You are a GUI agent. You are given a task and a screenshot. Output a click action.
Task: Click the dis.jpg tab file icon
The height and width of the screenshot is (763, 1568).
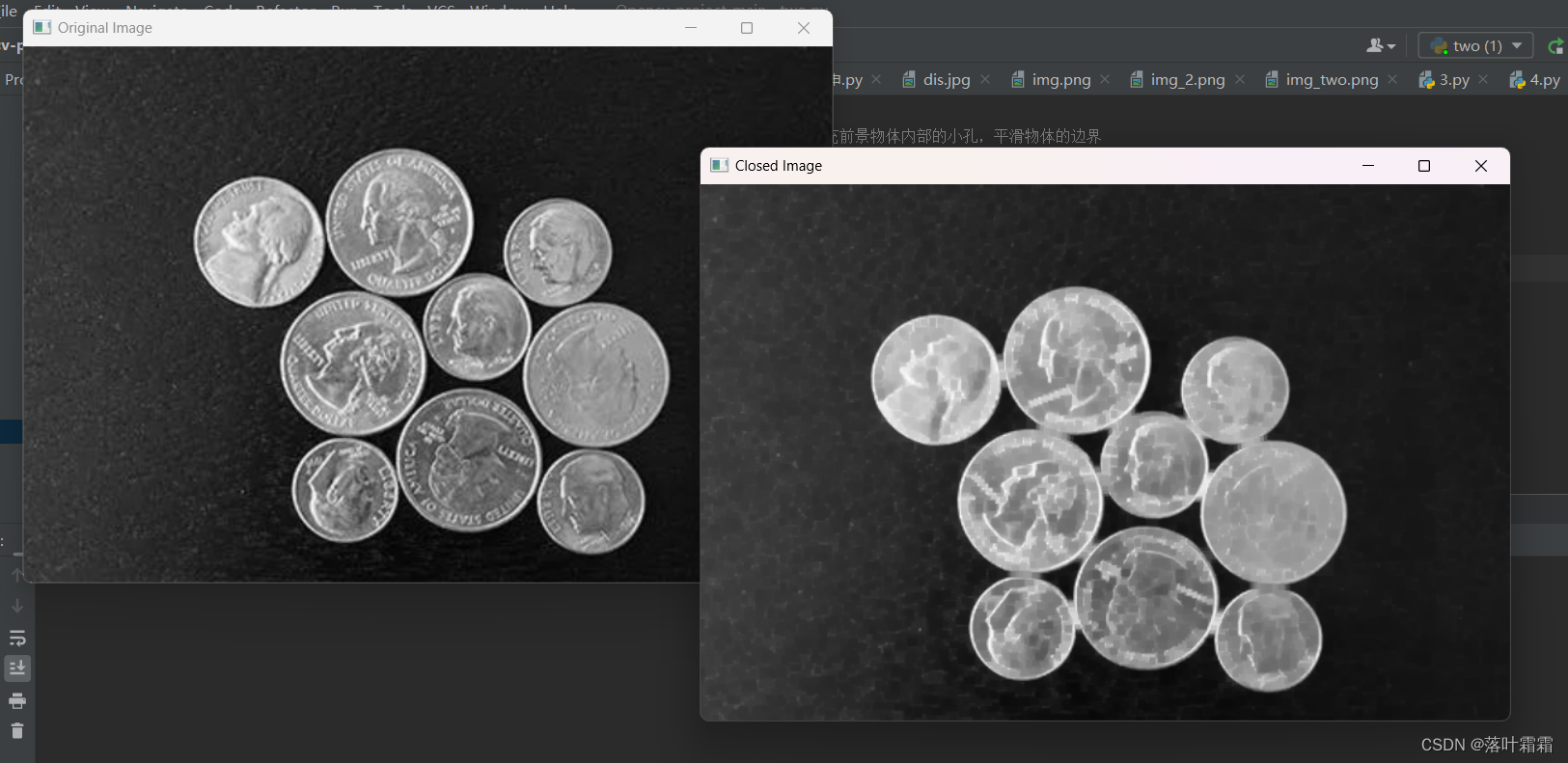click(909, 79)
